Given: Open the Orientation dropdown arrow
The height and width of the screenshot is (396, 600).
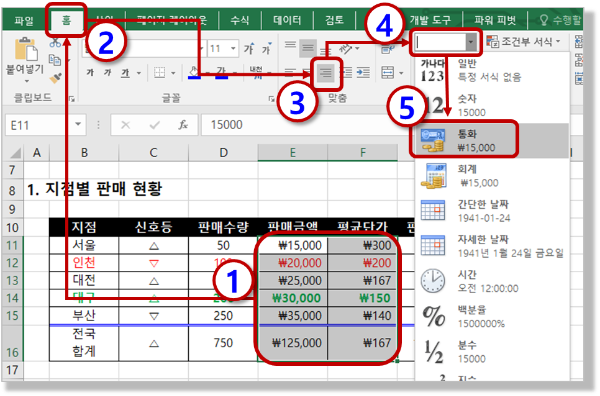Looking at the screenshot, I should [x=357, y=49].
